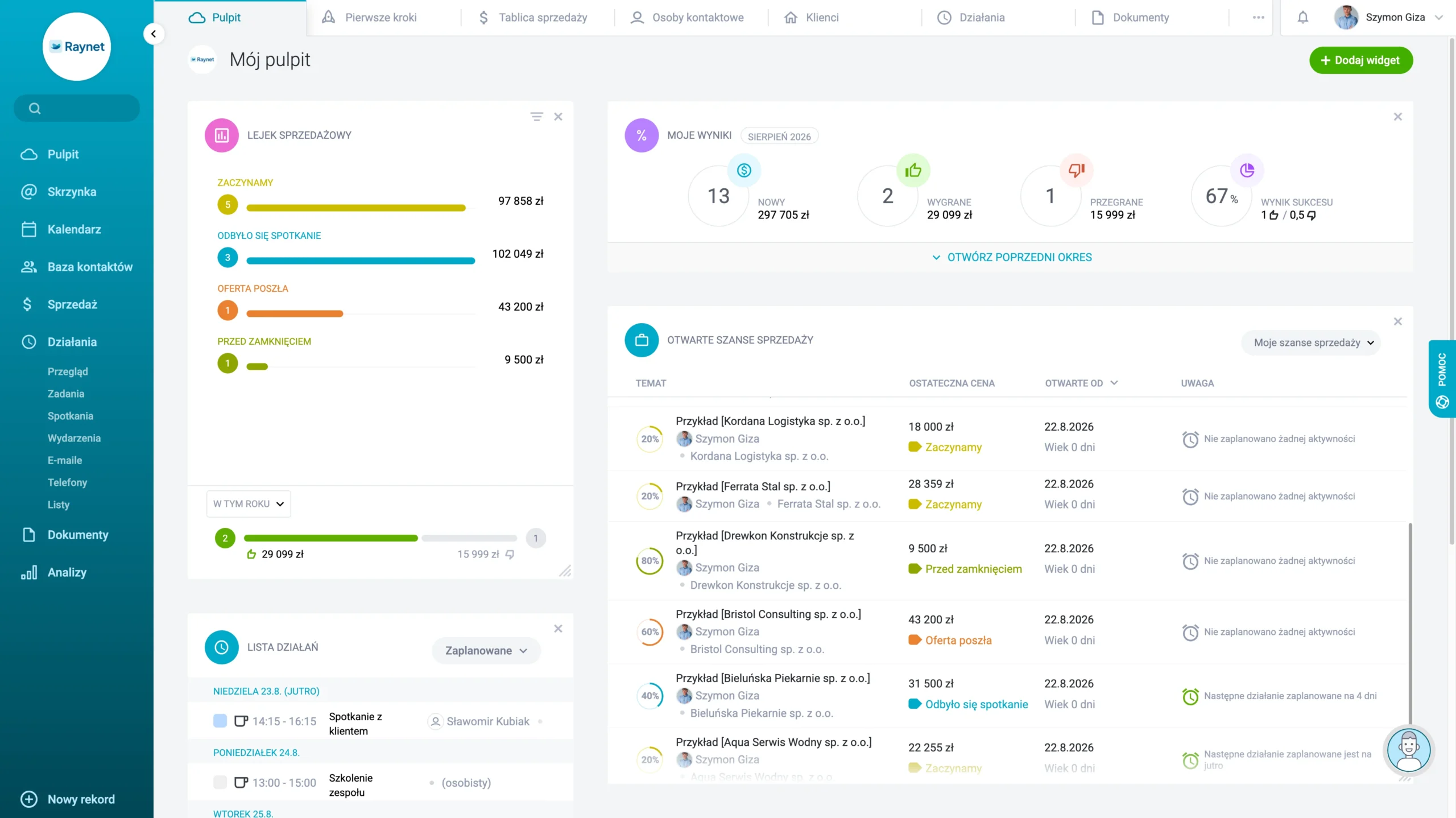Open Spotkania under Działania
The image size is (1456, 818).
coord(71,416)
